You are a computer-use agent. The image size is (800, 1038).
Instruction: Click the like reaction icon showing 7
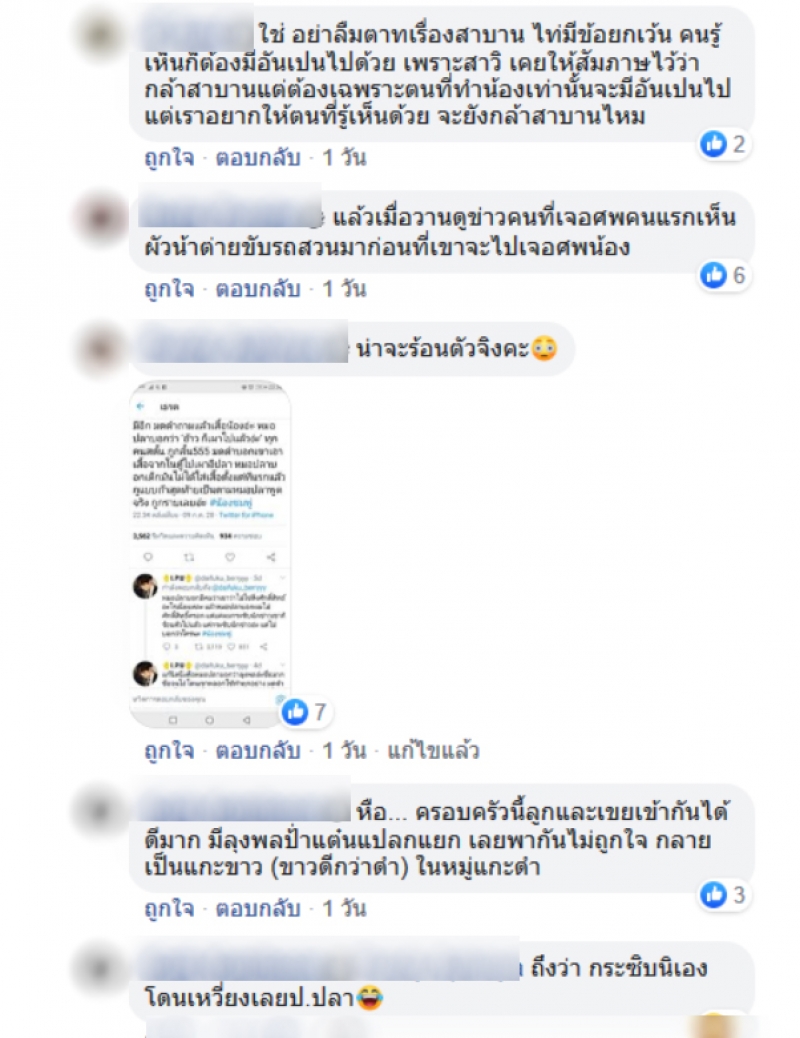(295, 712)
